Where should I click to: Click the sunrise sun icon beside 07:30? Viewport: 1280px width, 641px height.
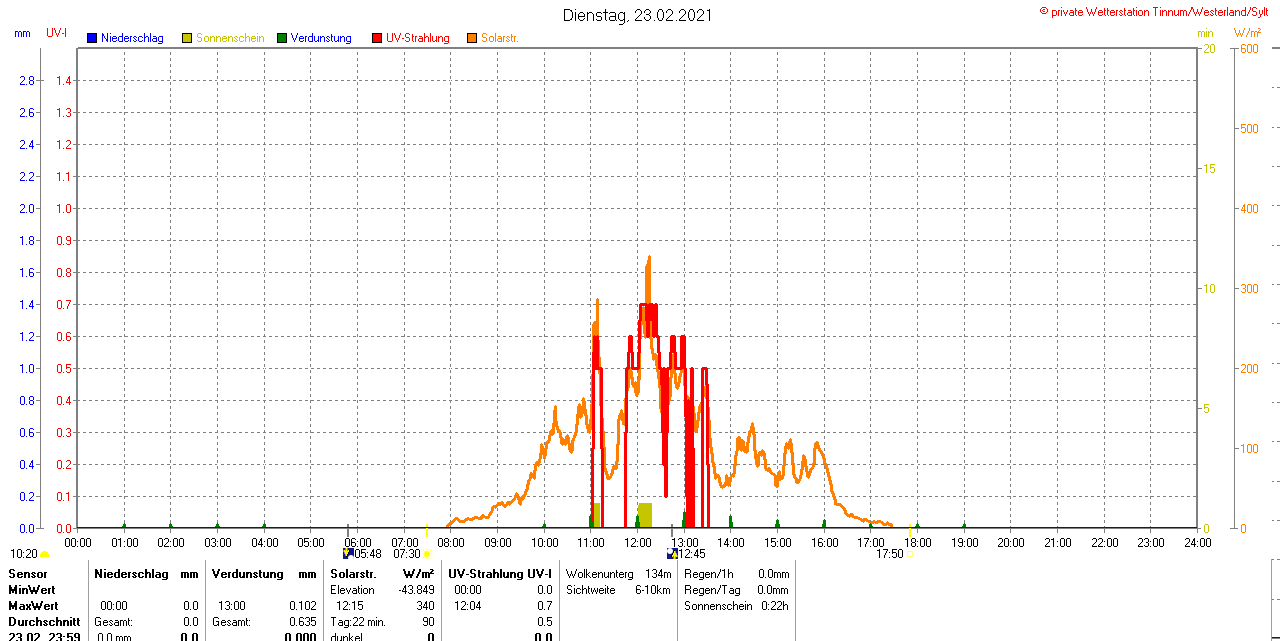pos(427,554)
